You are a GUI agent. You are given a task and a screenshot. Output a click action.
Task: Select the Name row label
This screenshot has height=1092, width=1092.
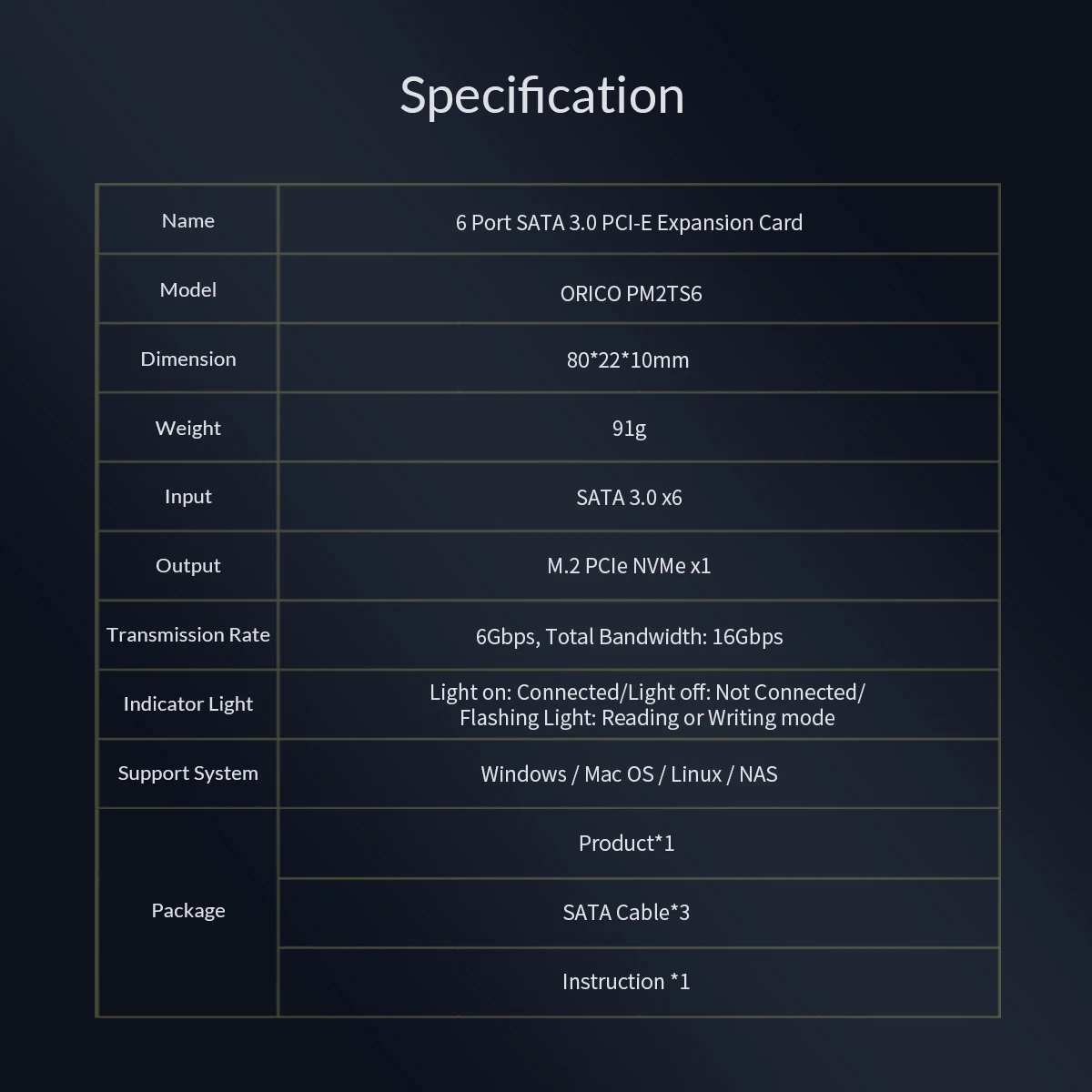(x=187, y=220)
